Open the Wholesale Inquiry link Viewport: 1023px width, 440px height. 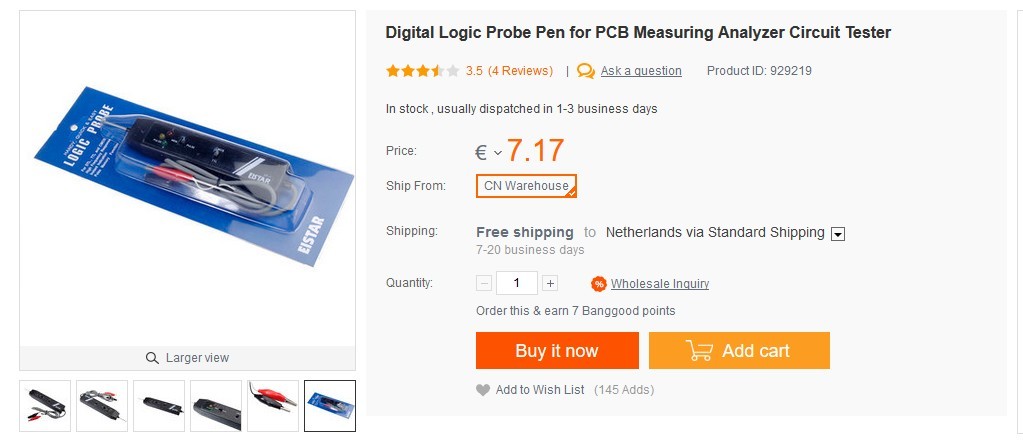[660, 284]
